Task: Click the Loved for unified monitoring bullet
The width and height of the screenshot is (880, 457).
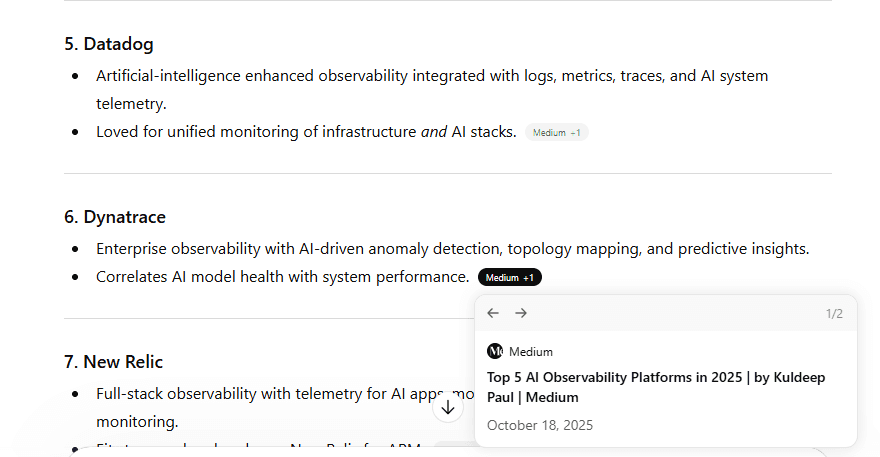Action: click(306, 132)
